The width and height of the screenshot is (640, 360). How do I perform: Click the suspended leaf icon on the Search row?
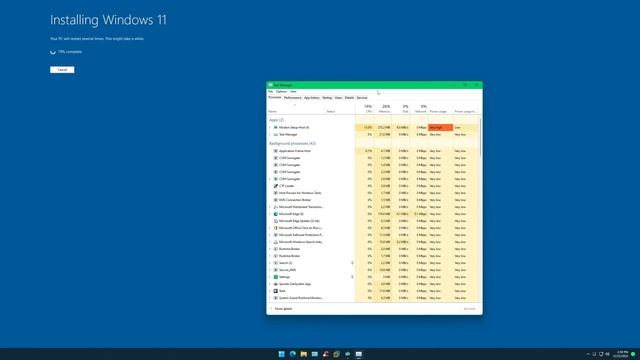coord(352,263)
